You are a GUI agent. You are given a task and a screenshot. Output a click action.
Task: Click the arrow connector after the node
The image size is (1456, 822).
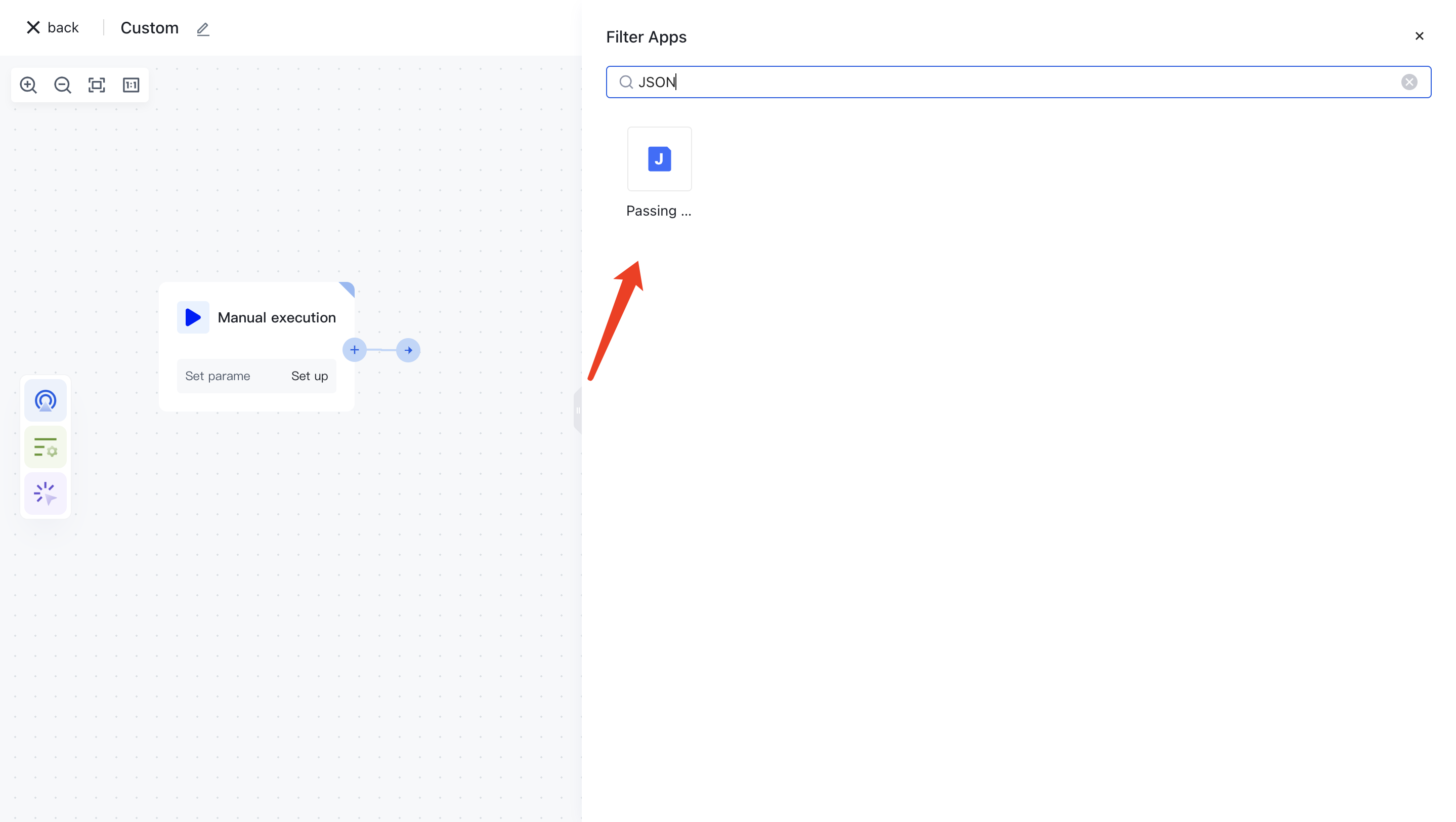coord(408,350)
